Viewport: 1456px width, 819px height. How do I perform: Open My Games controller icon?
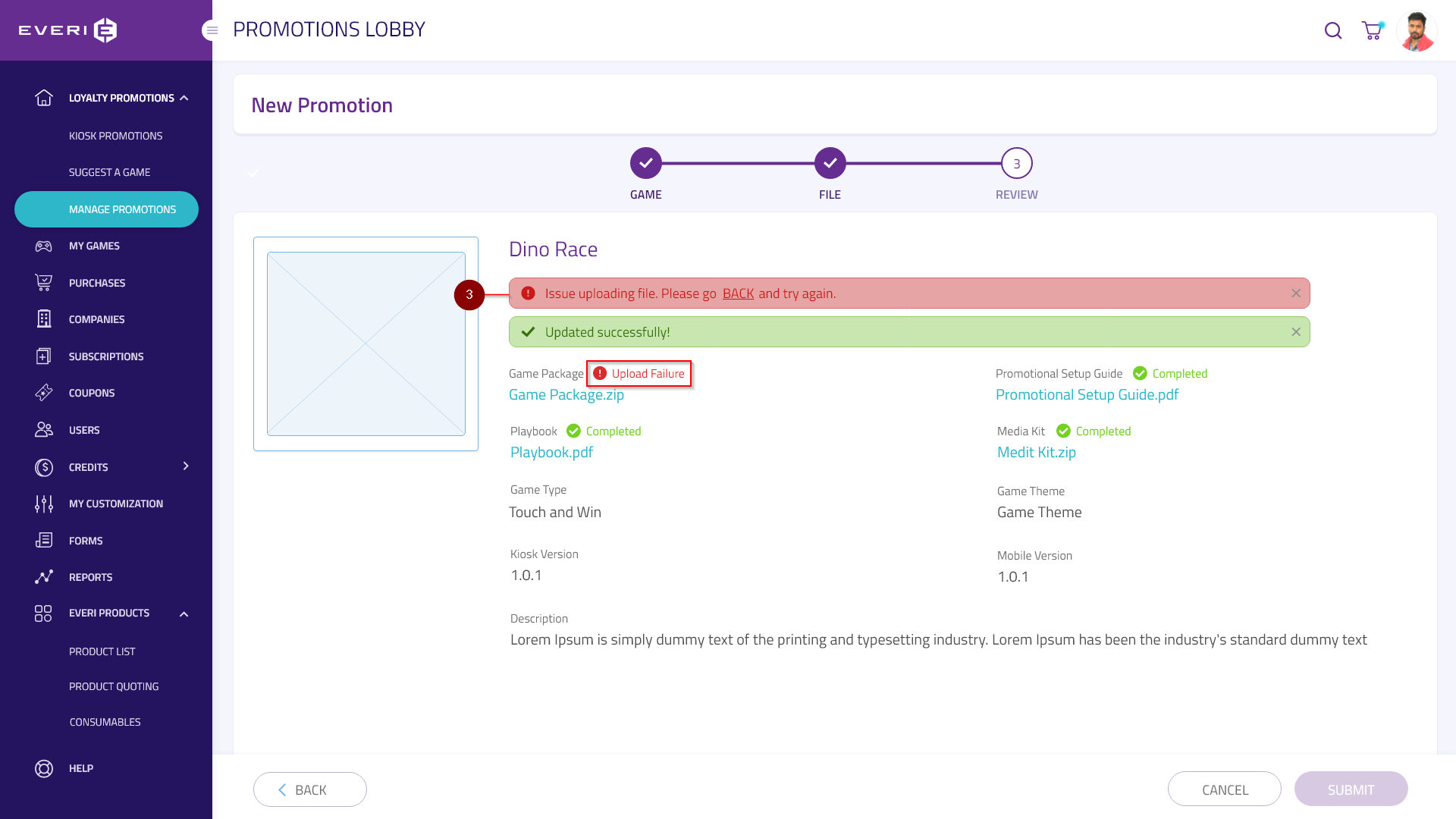pyautogui.click(x=44, y=246)
